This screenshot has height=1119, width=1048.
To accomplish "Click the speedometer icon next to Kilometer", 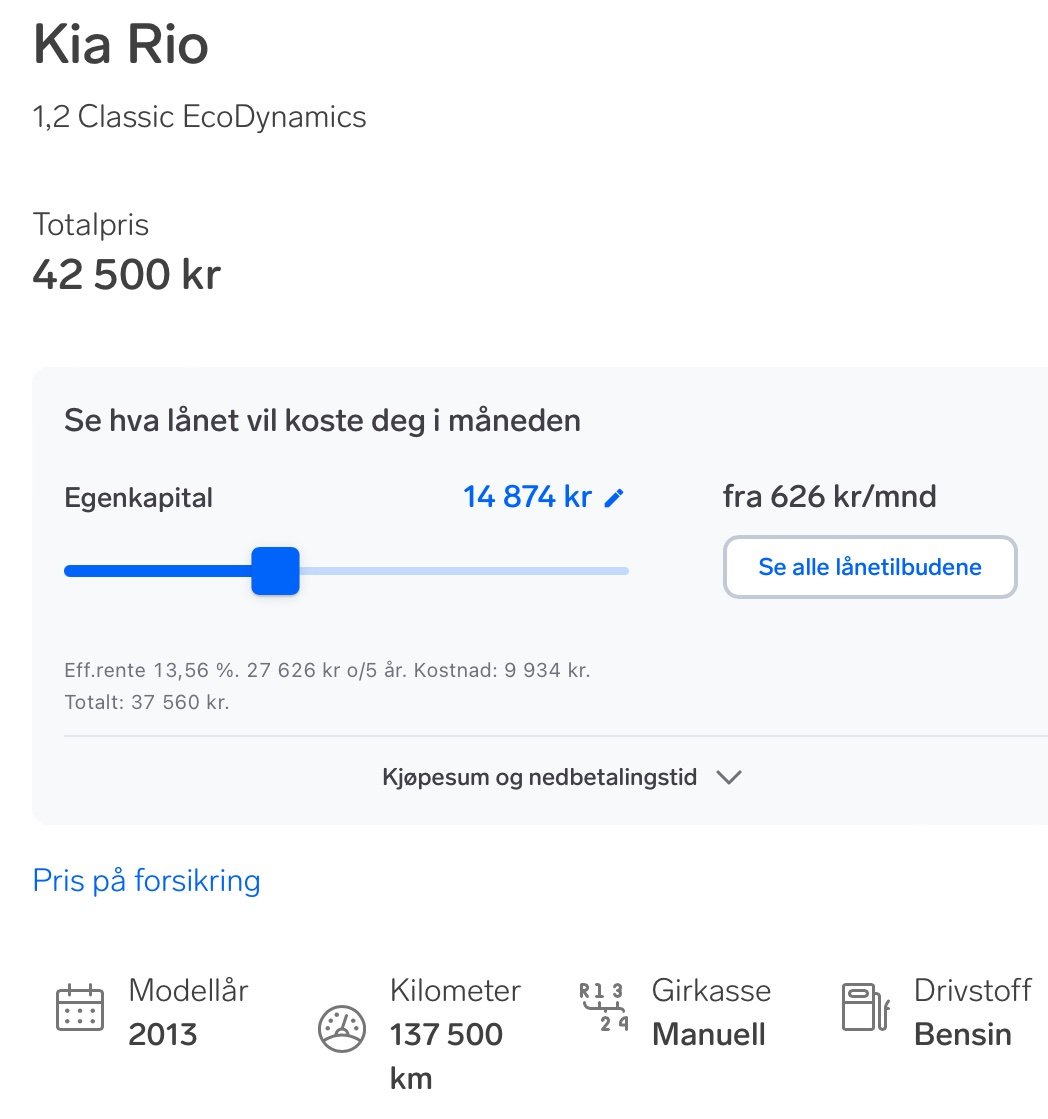I will (342, 1029).
